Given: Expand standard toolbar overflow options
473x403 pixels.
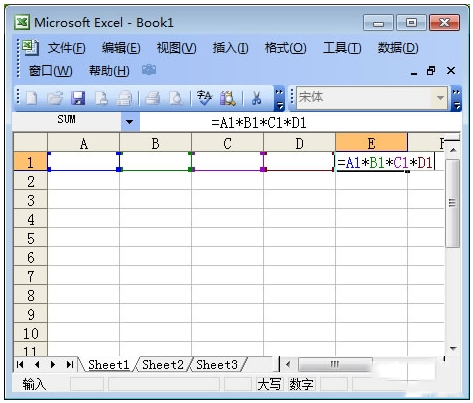Looking at the screenshot, I should [x=279, y=99].
